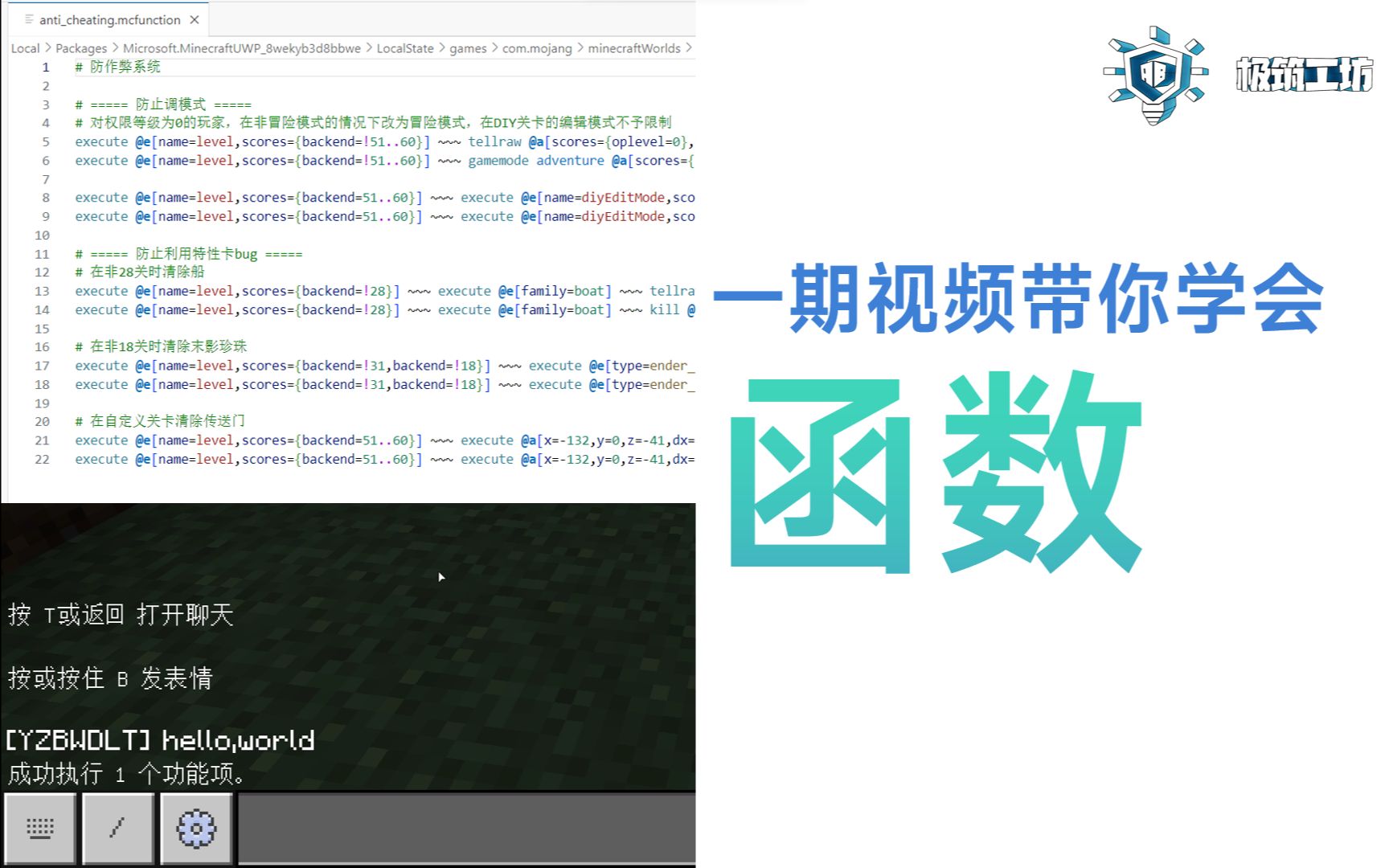Image resolution: width=1389 pixels, height=868 pixels.
Task: Click the '# 在非28关时清除船' comment
Action: click(x=140, y=272)
